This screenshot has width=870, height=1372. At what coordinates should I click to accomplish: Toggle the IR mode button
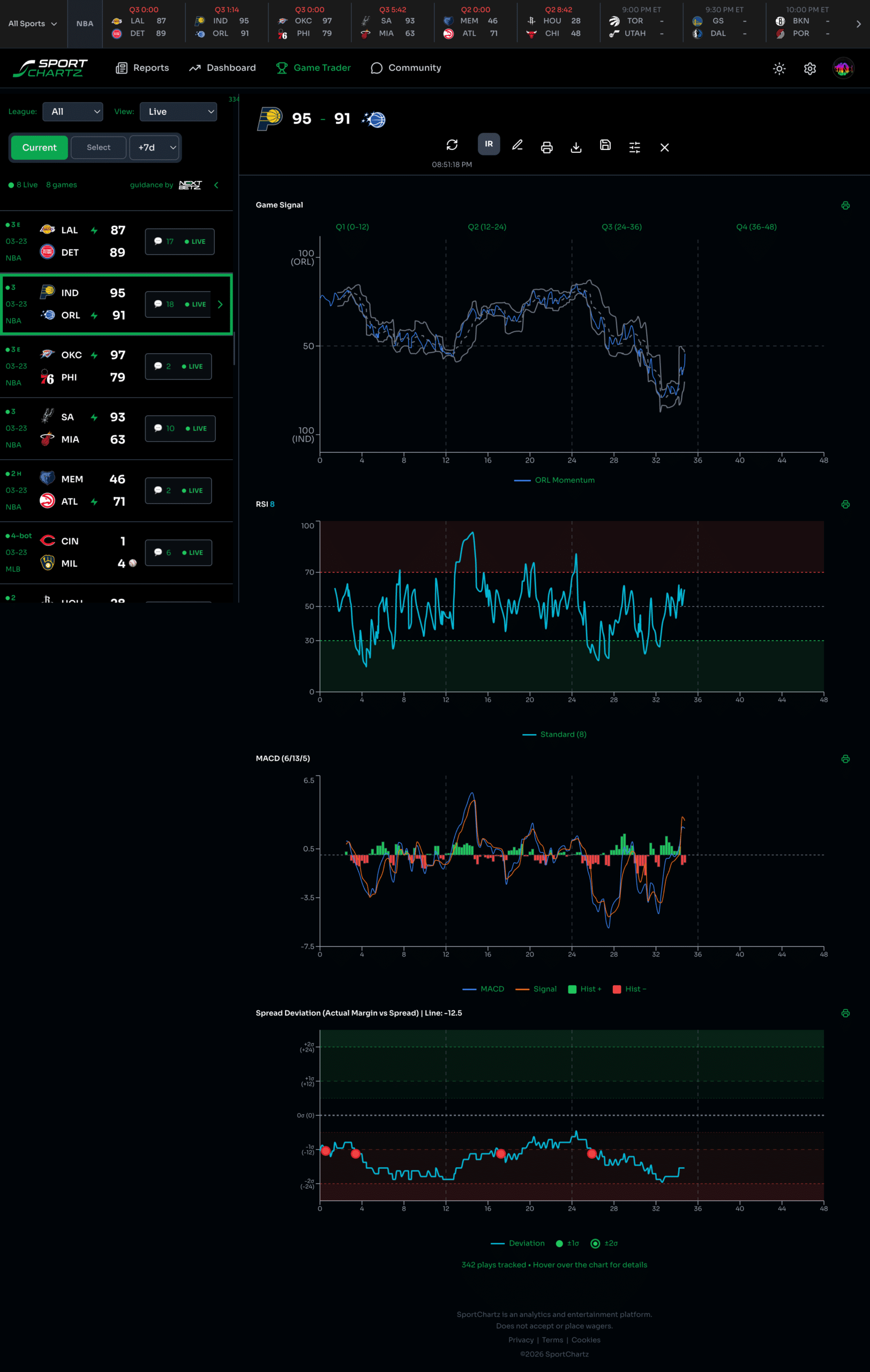[489, 144]
